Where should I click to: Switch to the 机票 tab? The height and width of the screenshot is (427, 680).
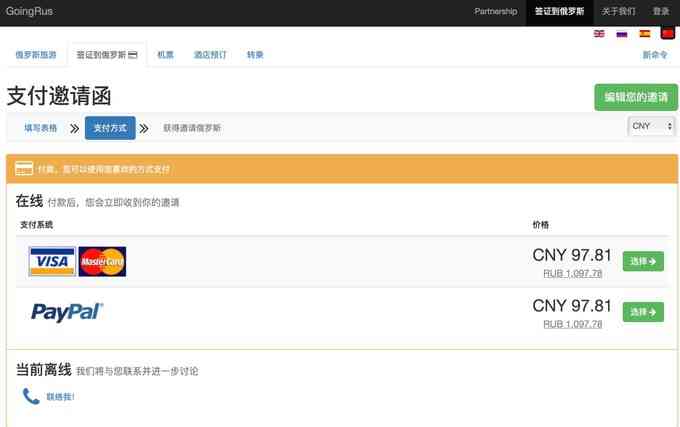point(165,55)
